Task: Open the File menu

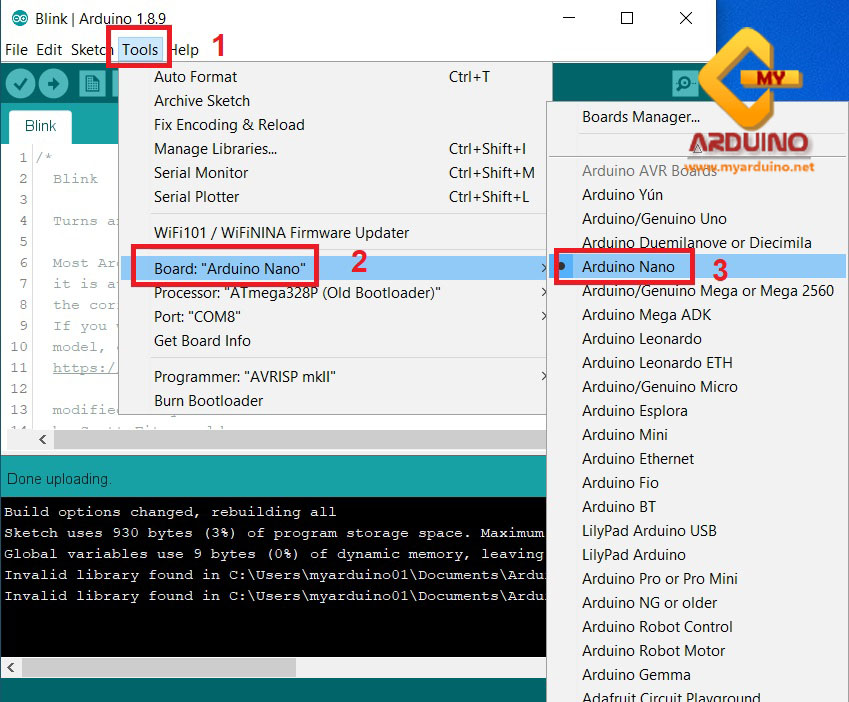Action: (x=16, y=49)
